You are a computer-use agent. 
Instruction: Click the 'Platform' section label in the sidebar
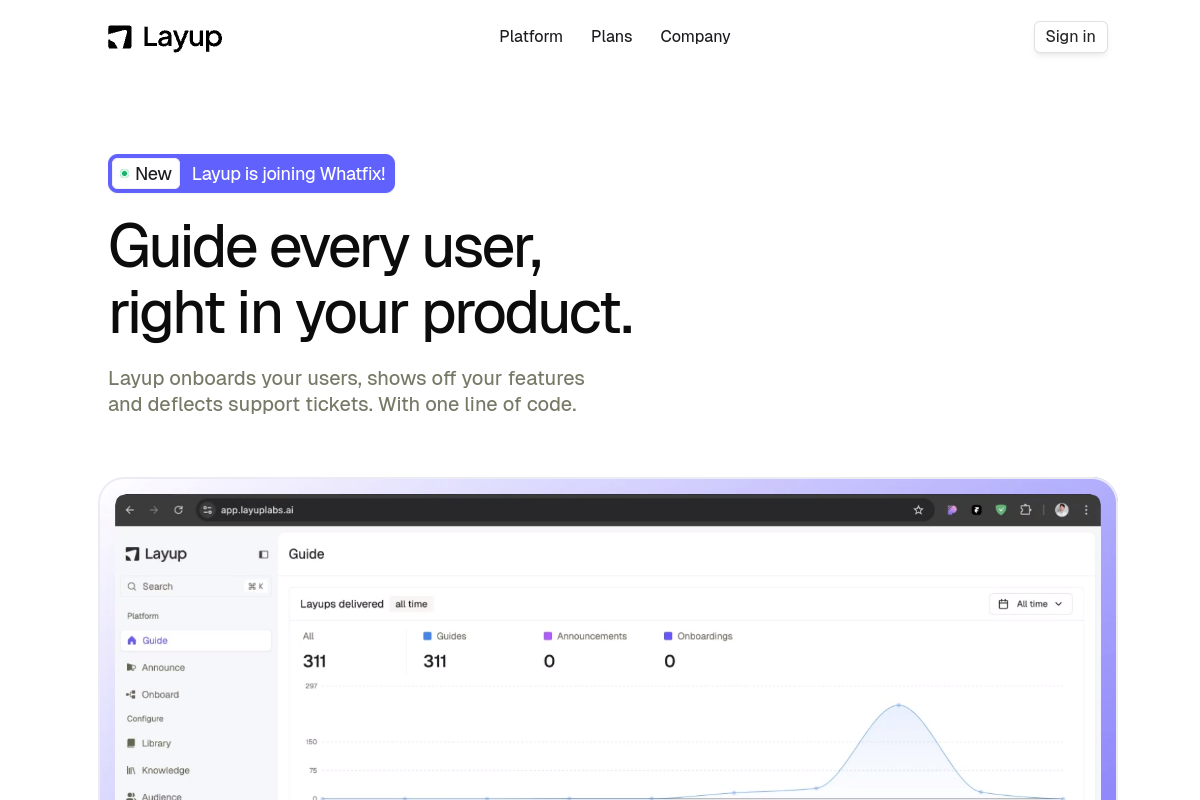point(143,616)
